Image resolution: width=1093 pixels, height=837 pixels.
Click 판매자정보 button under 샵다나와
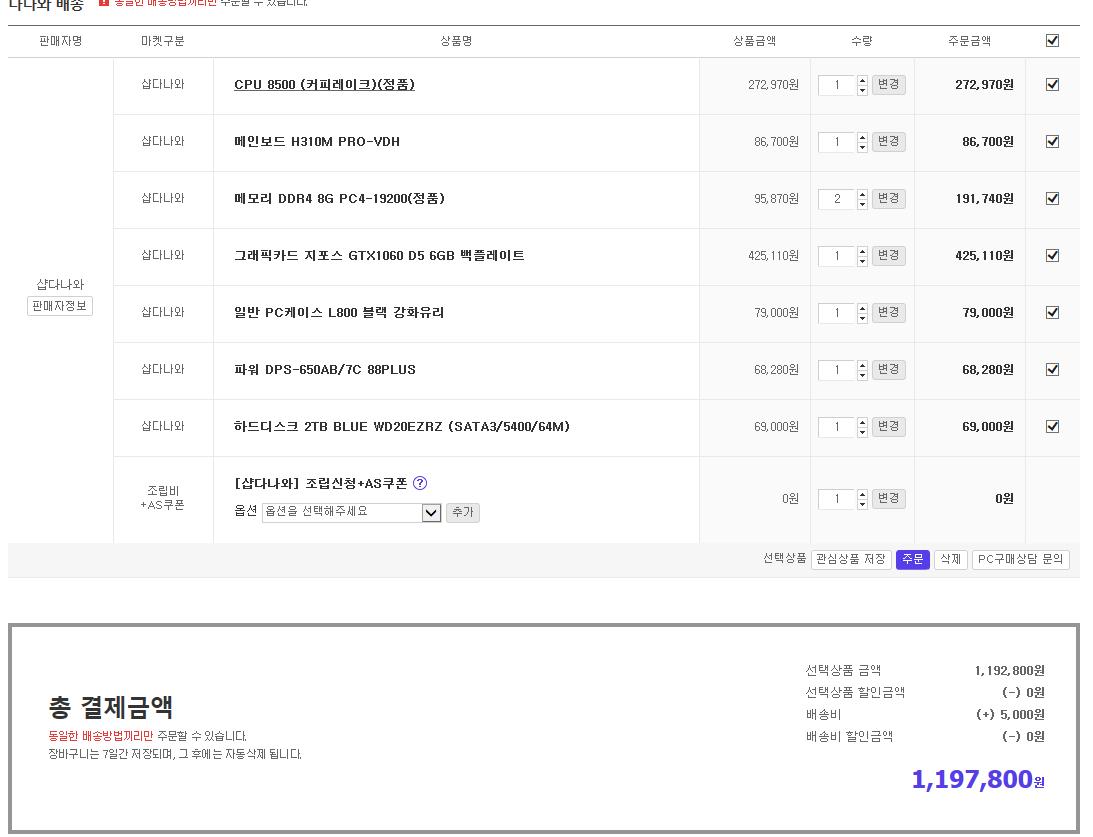coord(60,307)
